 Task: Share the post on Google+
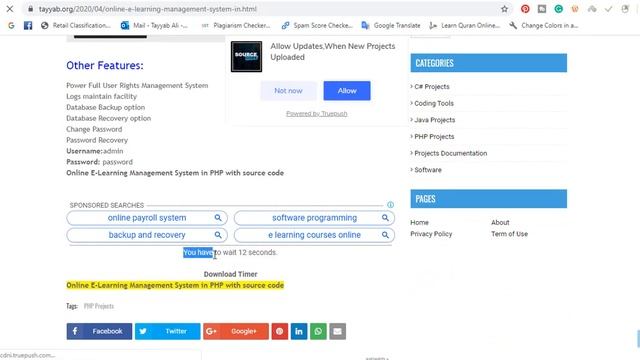[236, 331]
